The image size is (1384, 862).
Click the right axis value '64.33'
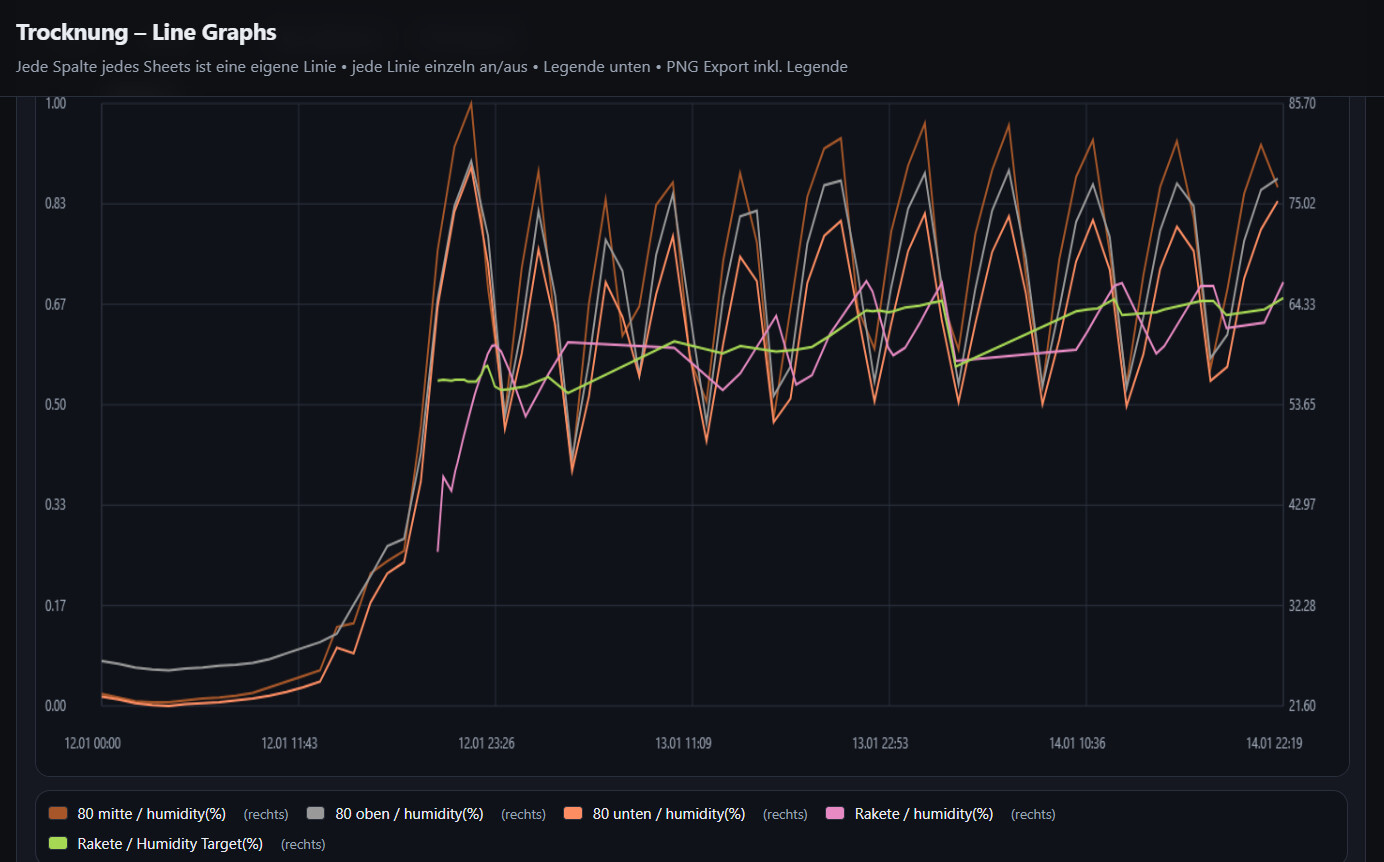[1302, 304]
